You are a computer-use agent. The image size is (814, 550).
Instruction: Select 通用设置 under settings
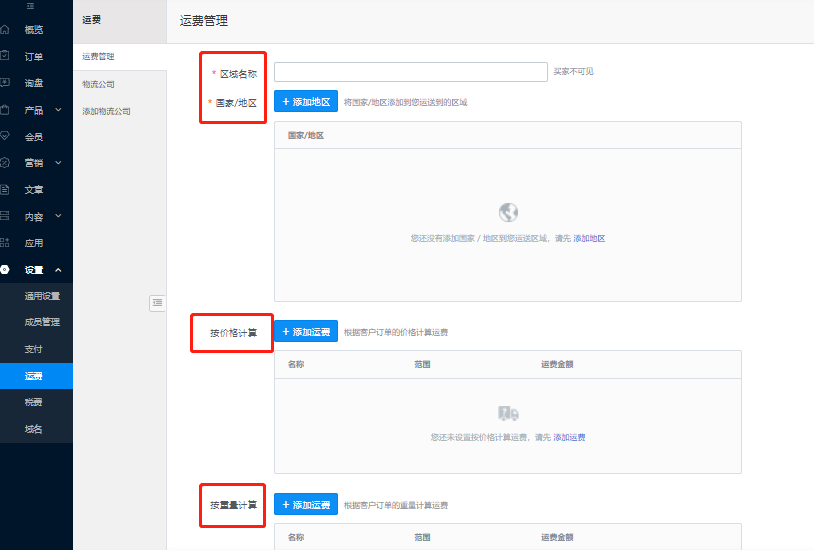42,296
